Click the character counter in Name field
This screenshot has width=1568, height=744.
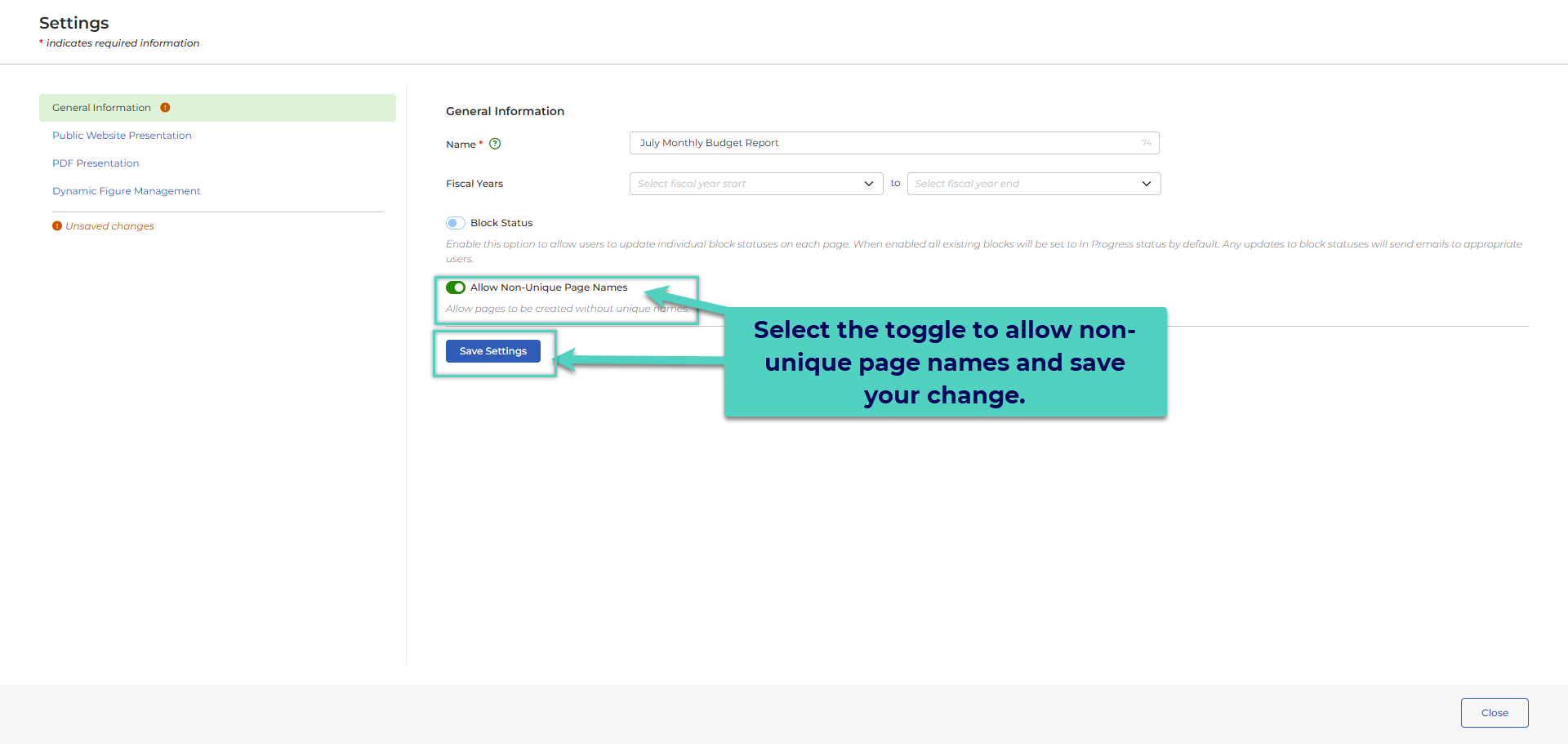pos(1147,143)
